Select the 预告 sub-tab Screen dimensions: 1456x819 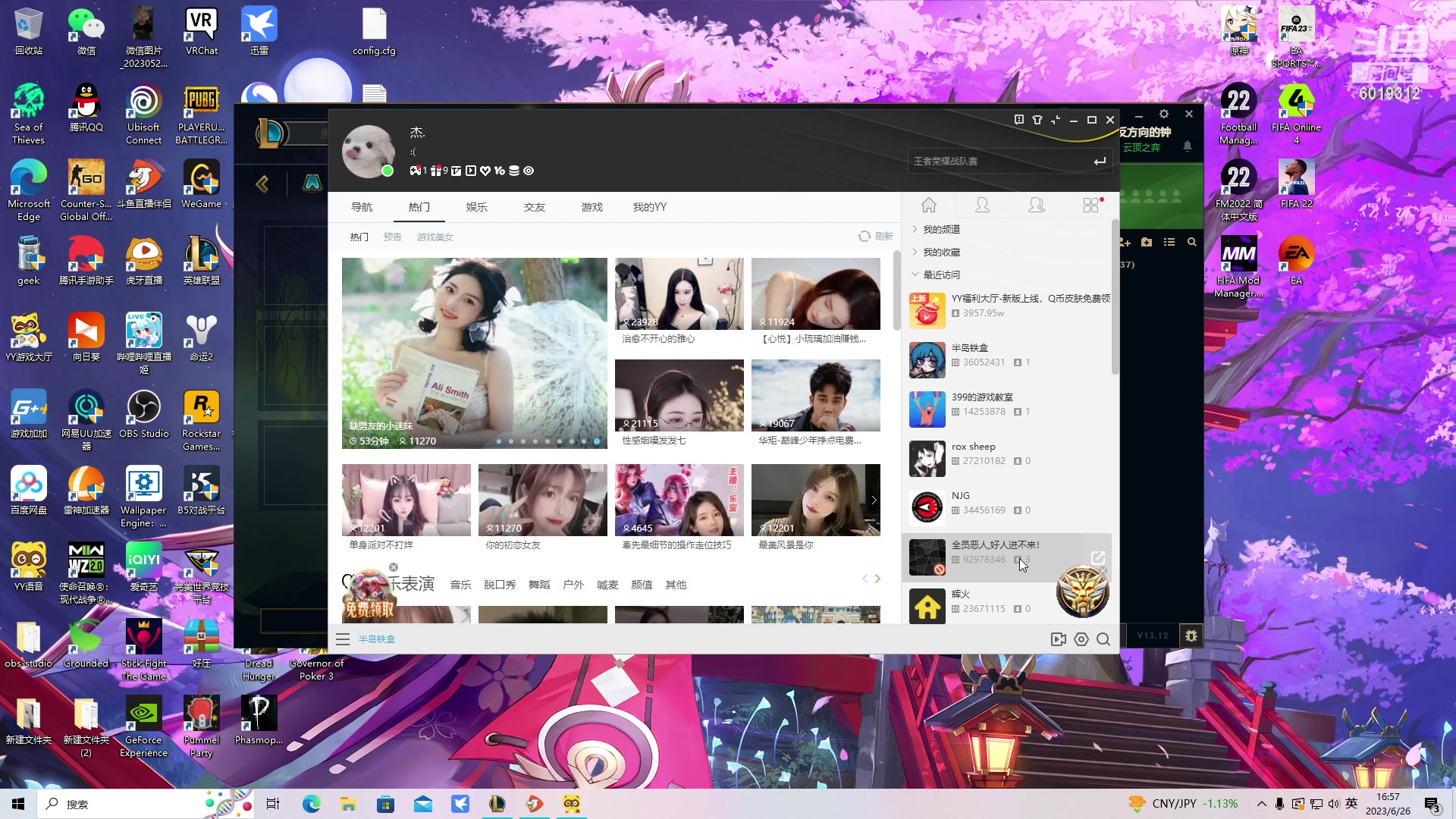pos(393,237)
